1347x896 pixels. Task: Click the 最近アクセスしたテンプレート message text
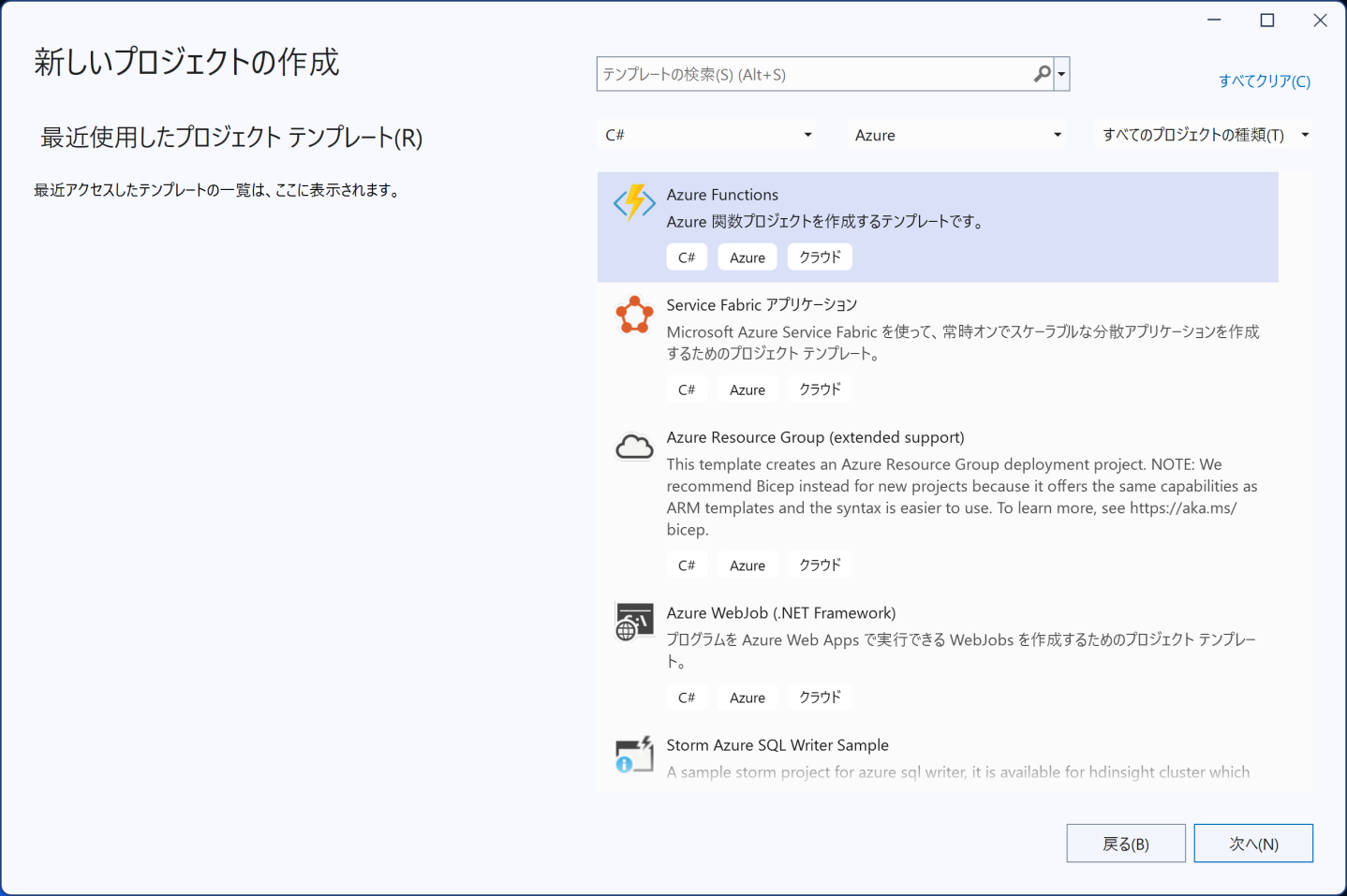(x=219, y=190)
